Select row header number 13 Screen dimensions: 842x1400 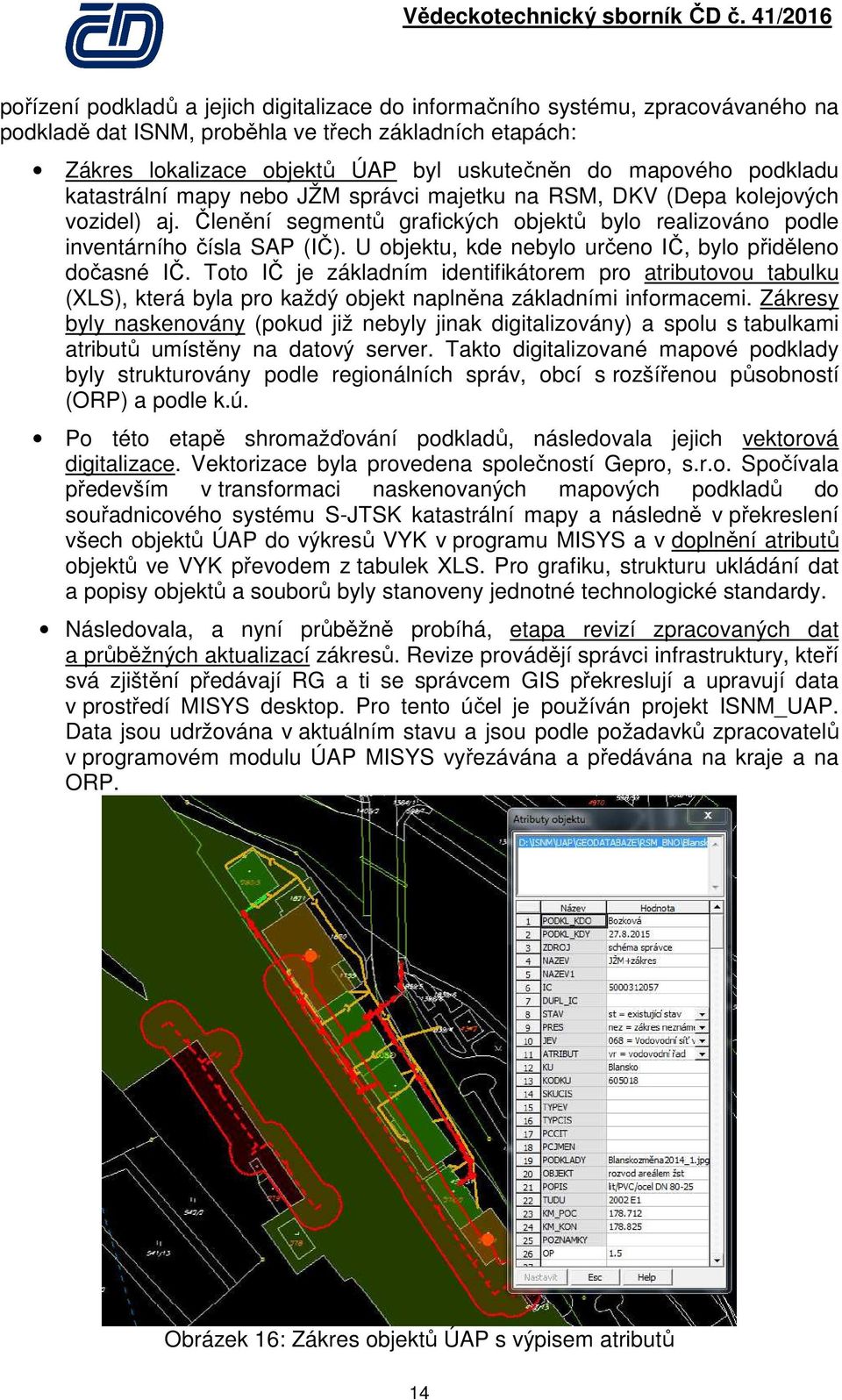point(528,1081)
